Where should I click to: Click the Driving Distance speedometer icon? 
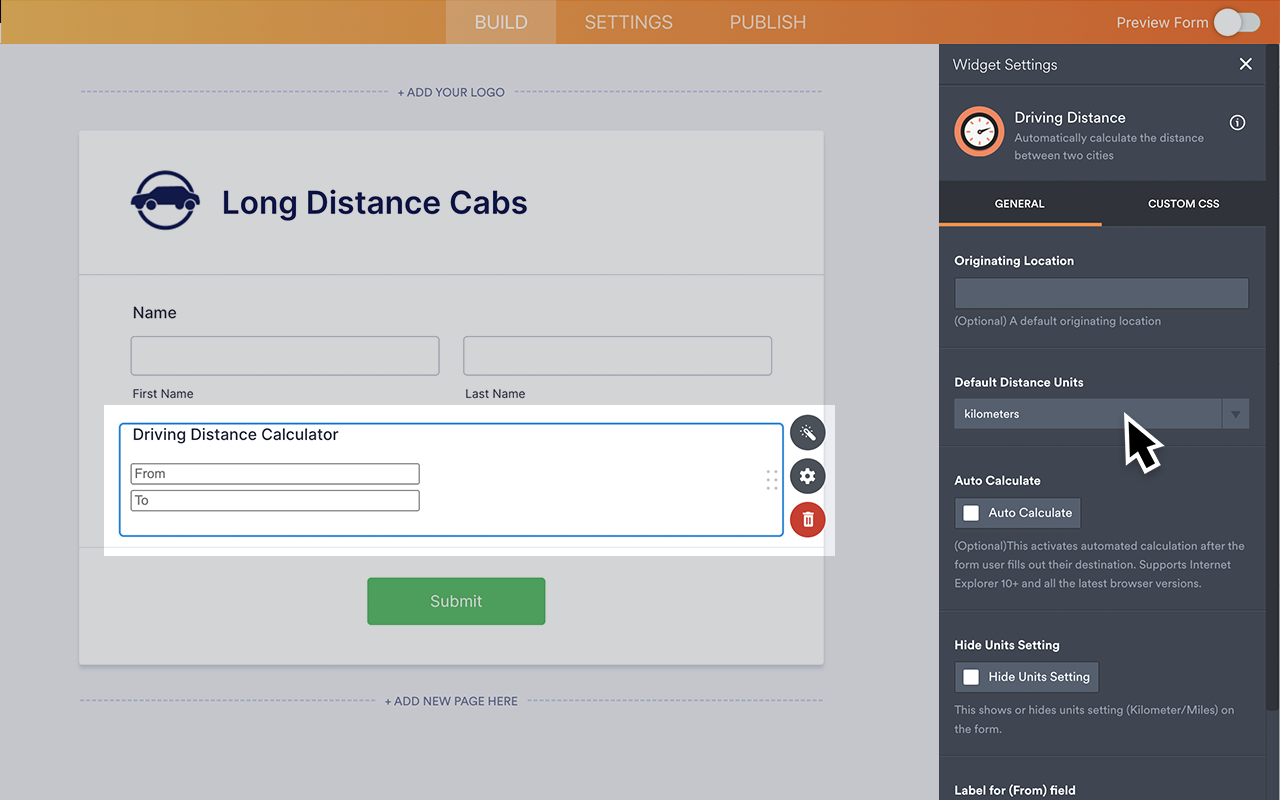pyautogui.click(x=978, y=131)
